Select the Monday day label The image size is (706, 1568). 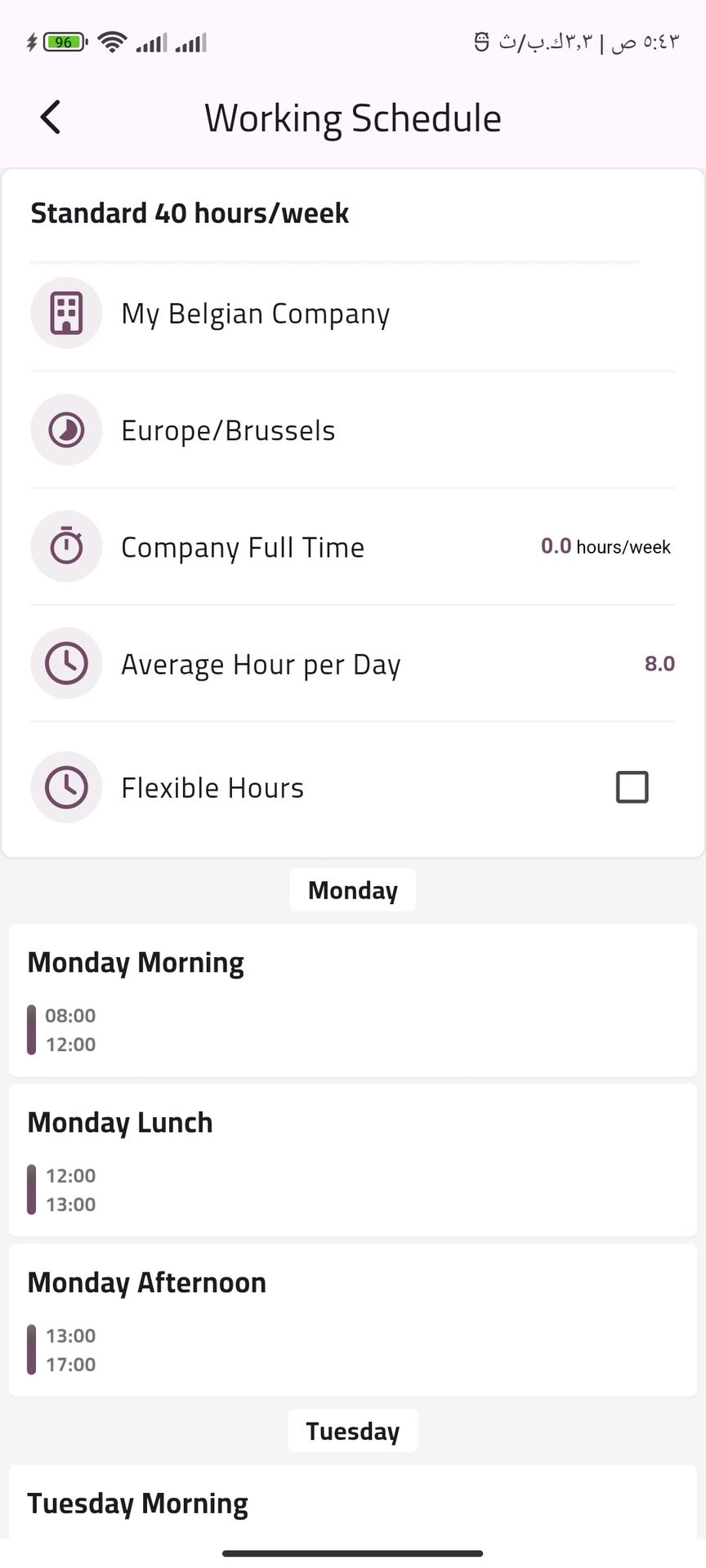[353, 890]
